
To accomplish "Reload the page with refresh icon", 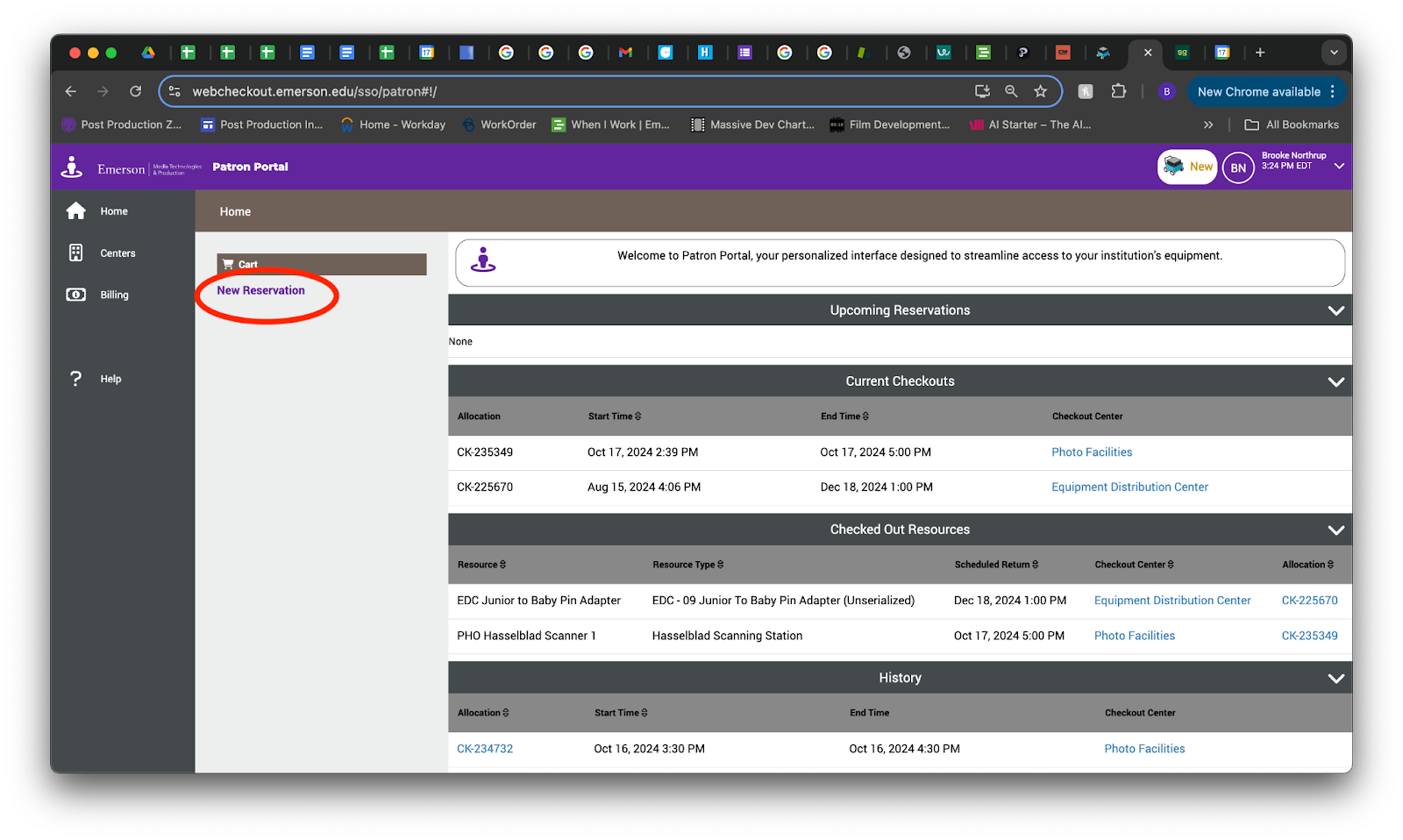I will tap(135, 91).
